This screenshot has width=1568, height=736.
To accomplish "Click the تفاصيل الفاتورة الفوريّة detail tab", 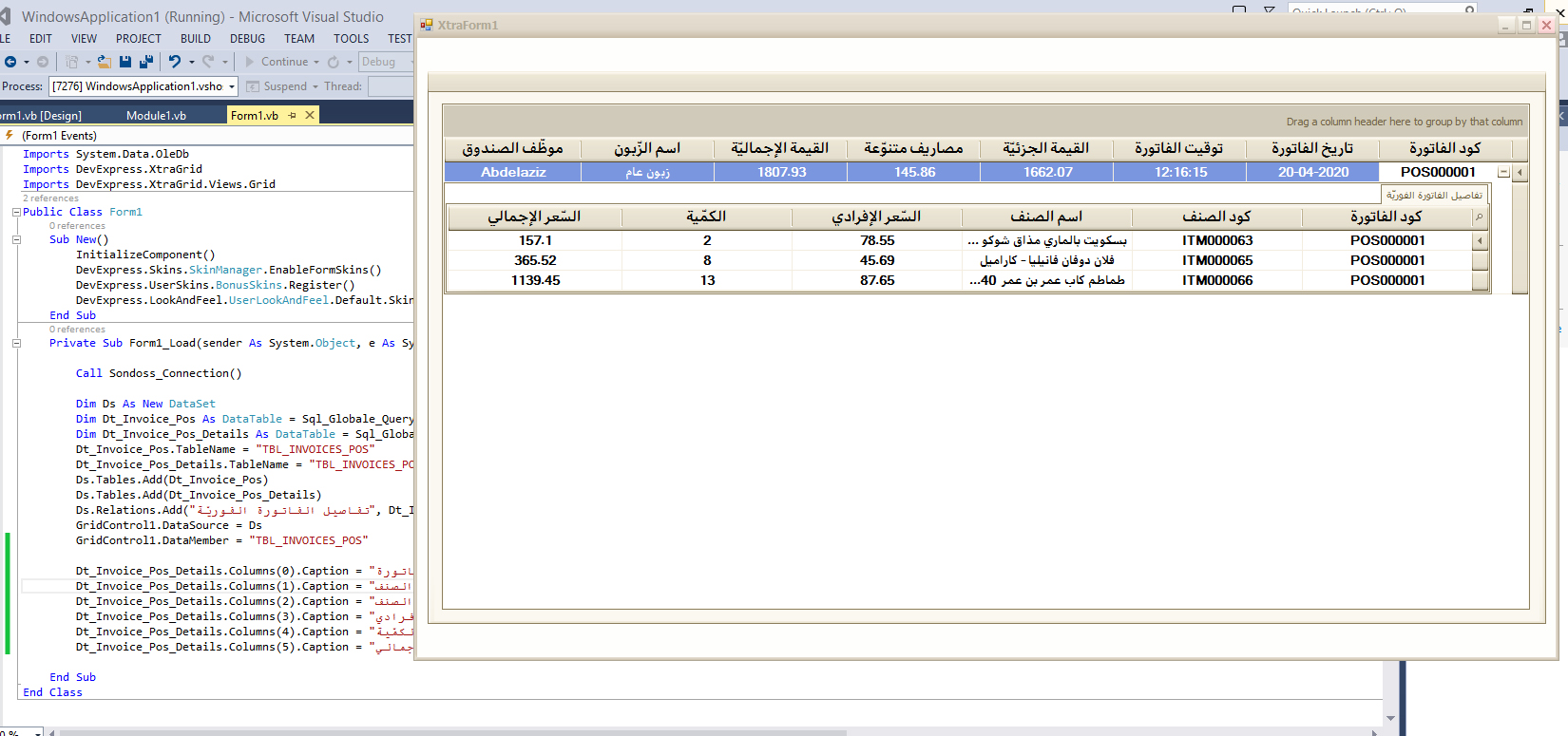I will (1434, 195).
